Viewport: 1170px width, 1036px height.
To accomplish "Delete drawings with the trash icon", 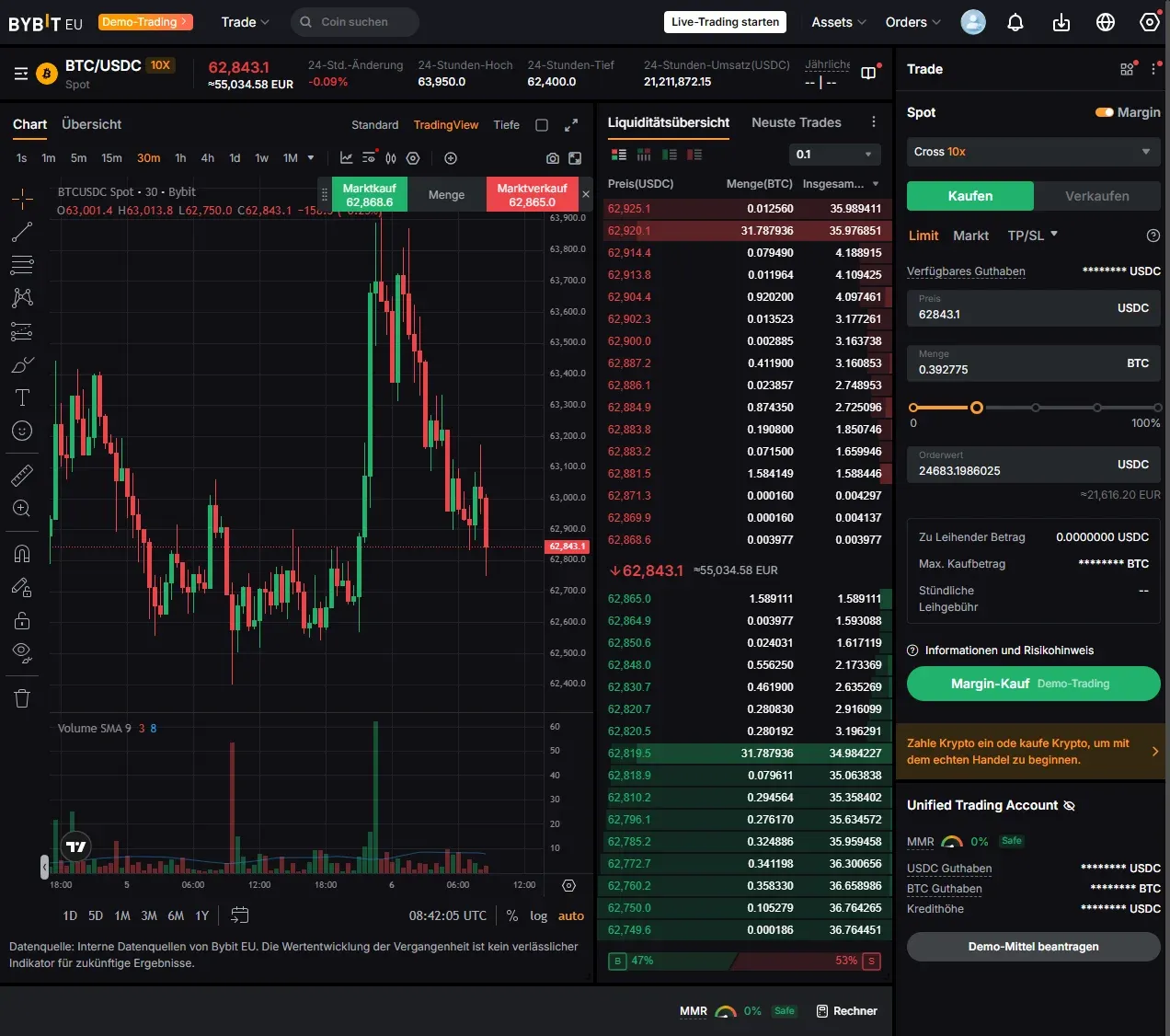I will 22,698.
